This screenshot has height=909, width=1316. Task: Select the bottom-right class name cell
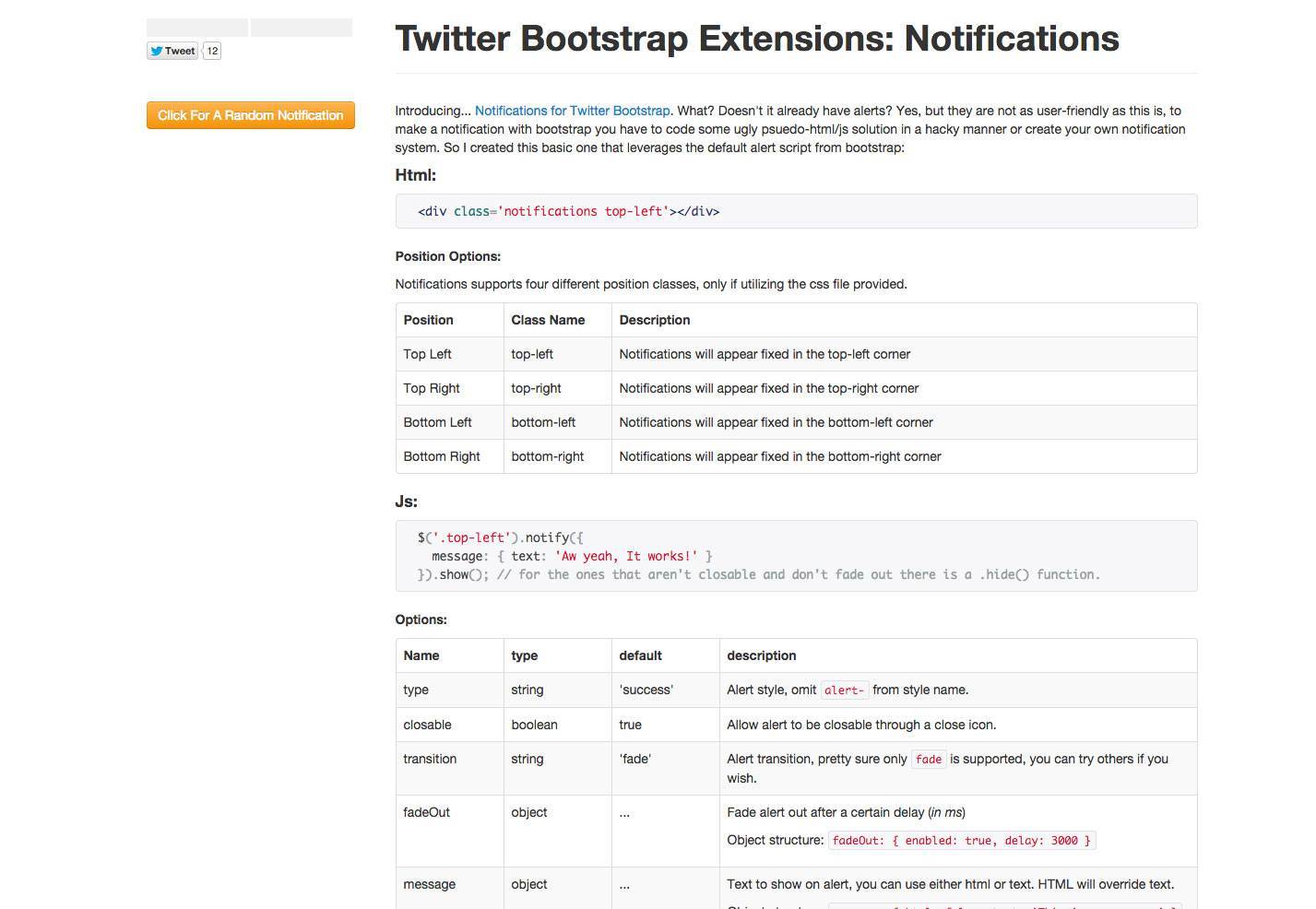(558, 456)
